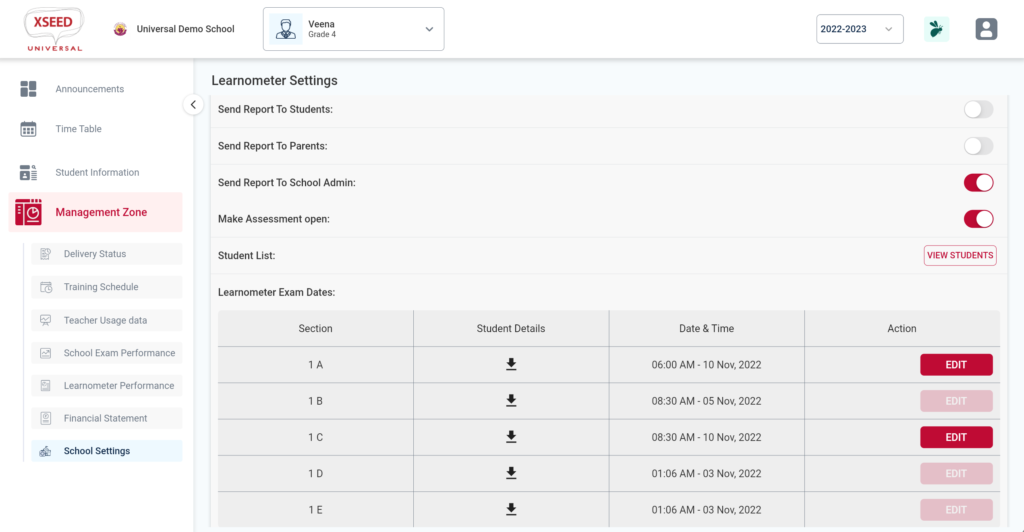
Task: Click the 08:30 AM - 05 Nov, 2022 cell
Action: click(x=707, y=401)
